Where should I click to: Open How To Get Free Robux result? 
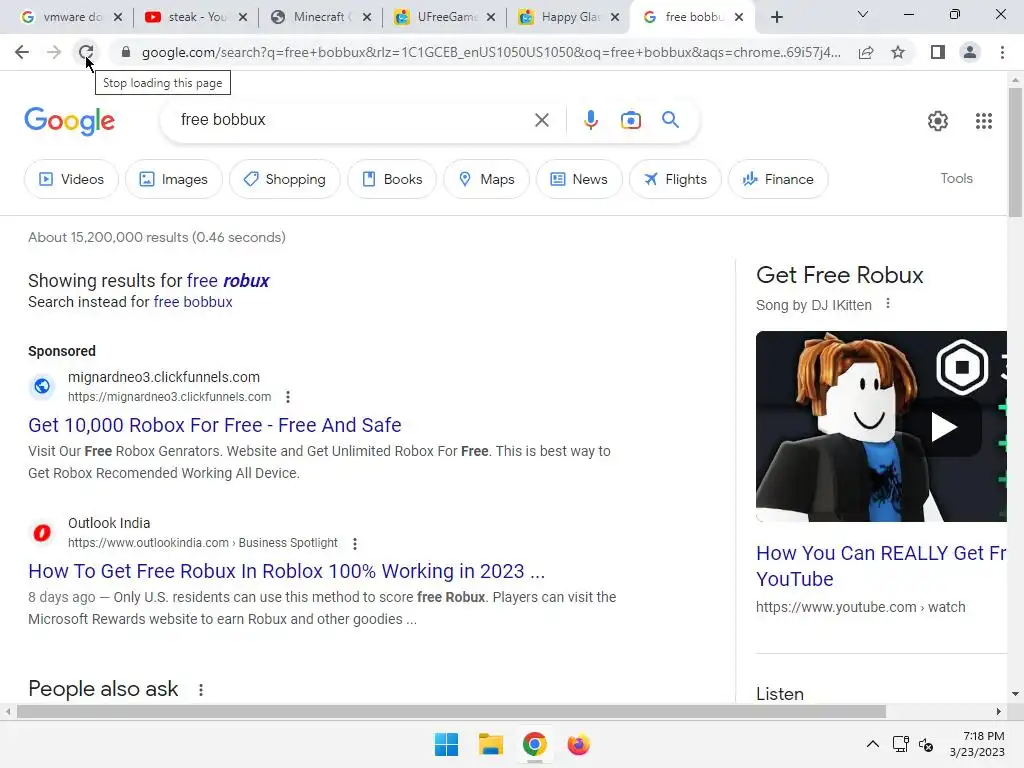286,571
